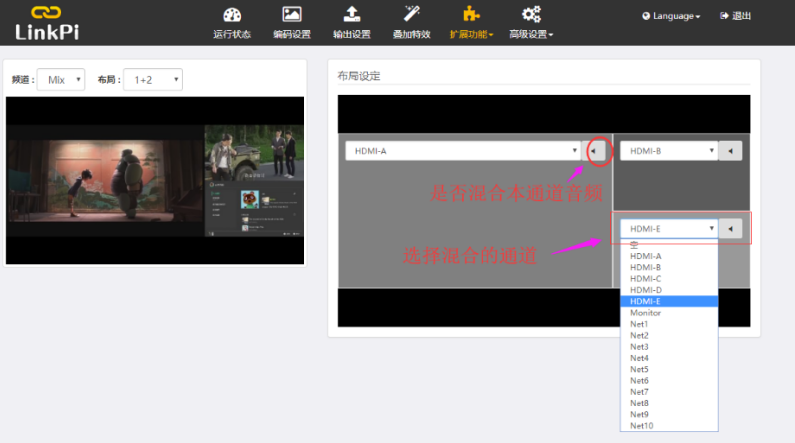Select Net8 in the dropdown list
Image resolution: width=795 pixels, height=443 pixels.
[x=669, y=403]
